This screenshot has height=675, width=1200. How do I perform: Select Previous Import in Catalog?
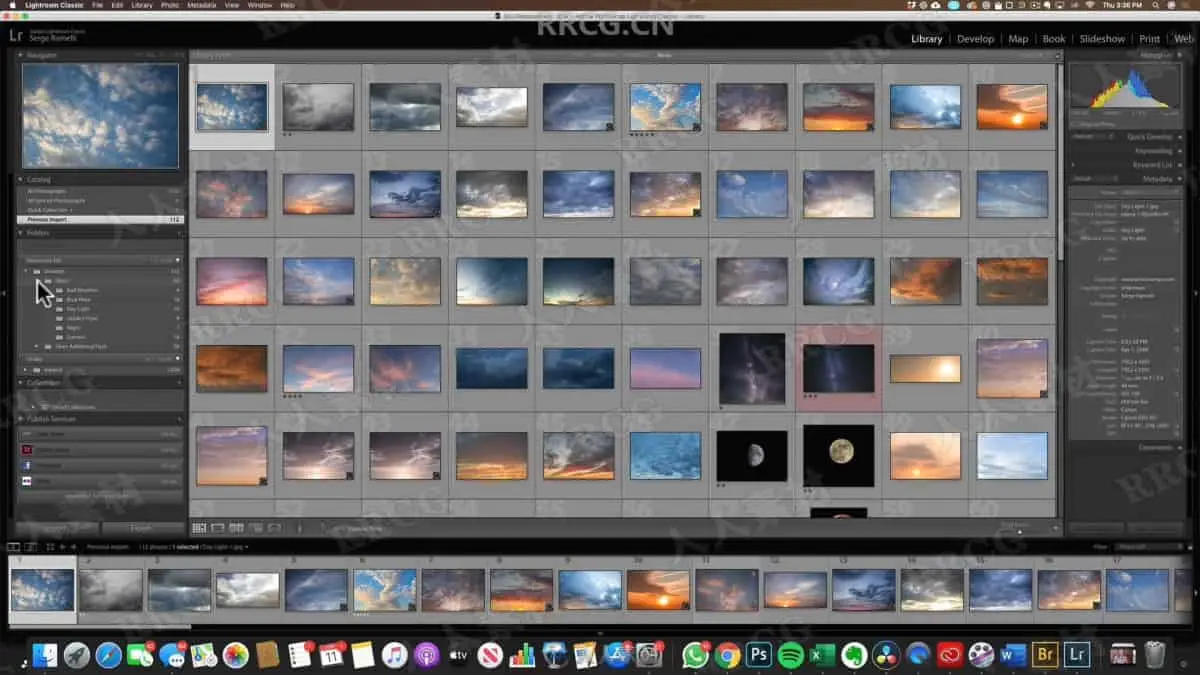pyautogui.click(x=48, y=219)
